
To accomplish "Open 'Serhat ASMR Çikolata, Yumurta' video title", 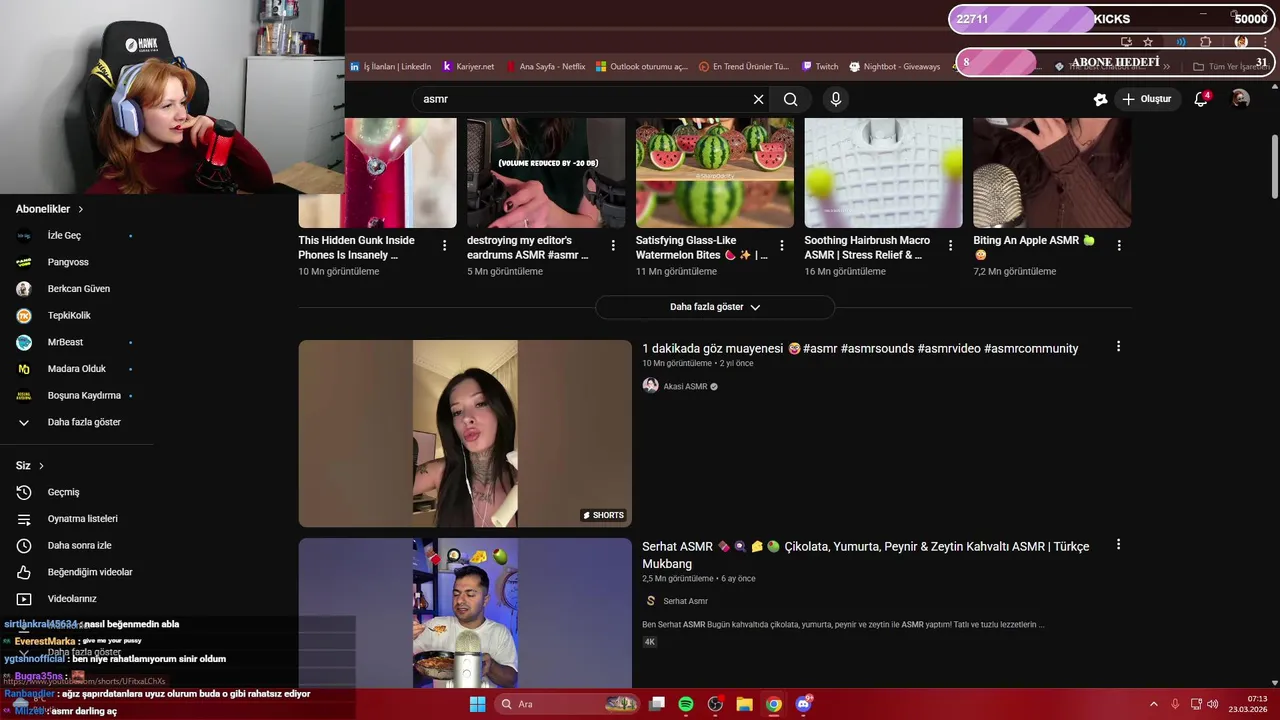I will click(865, 555).
